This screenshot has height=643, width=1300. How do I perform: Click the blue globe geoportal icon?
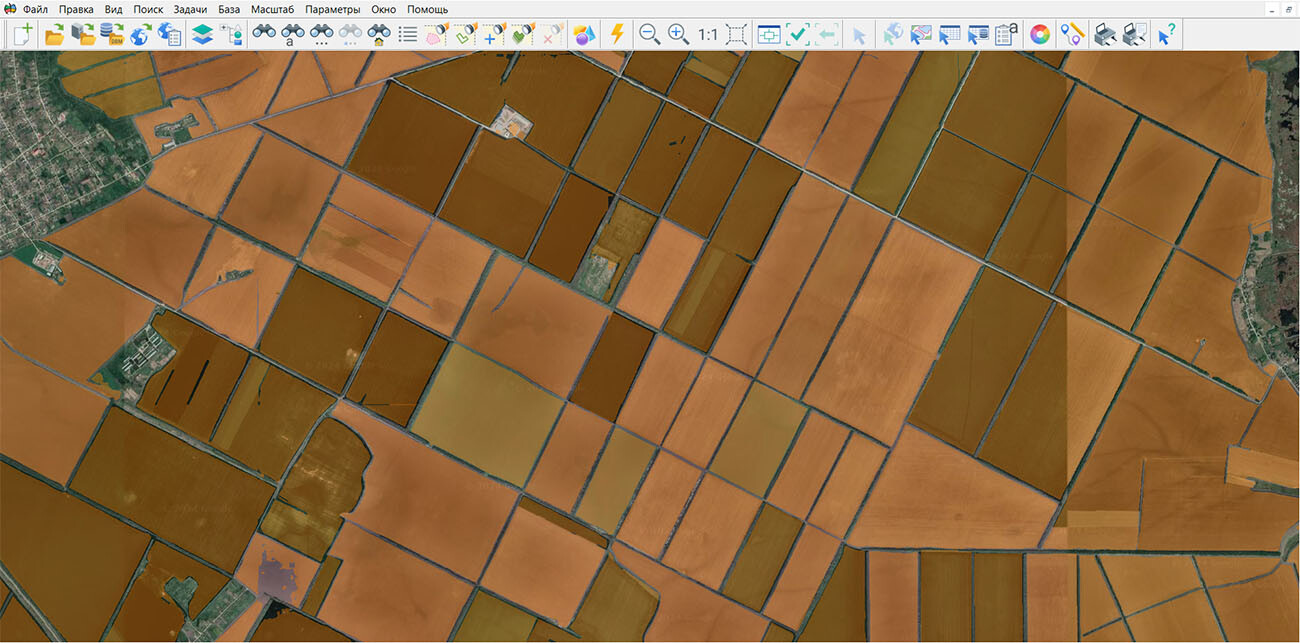[140, 34]
